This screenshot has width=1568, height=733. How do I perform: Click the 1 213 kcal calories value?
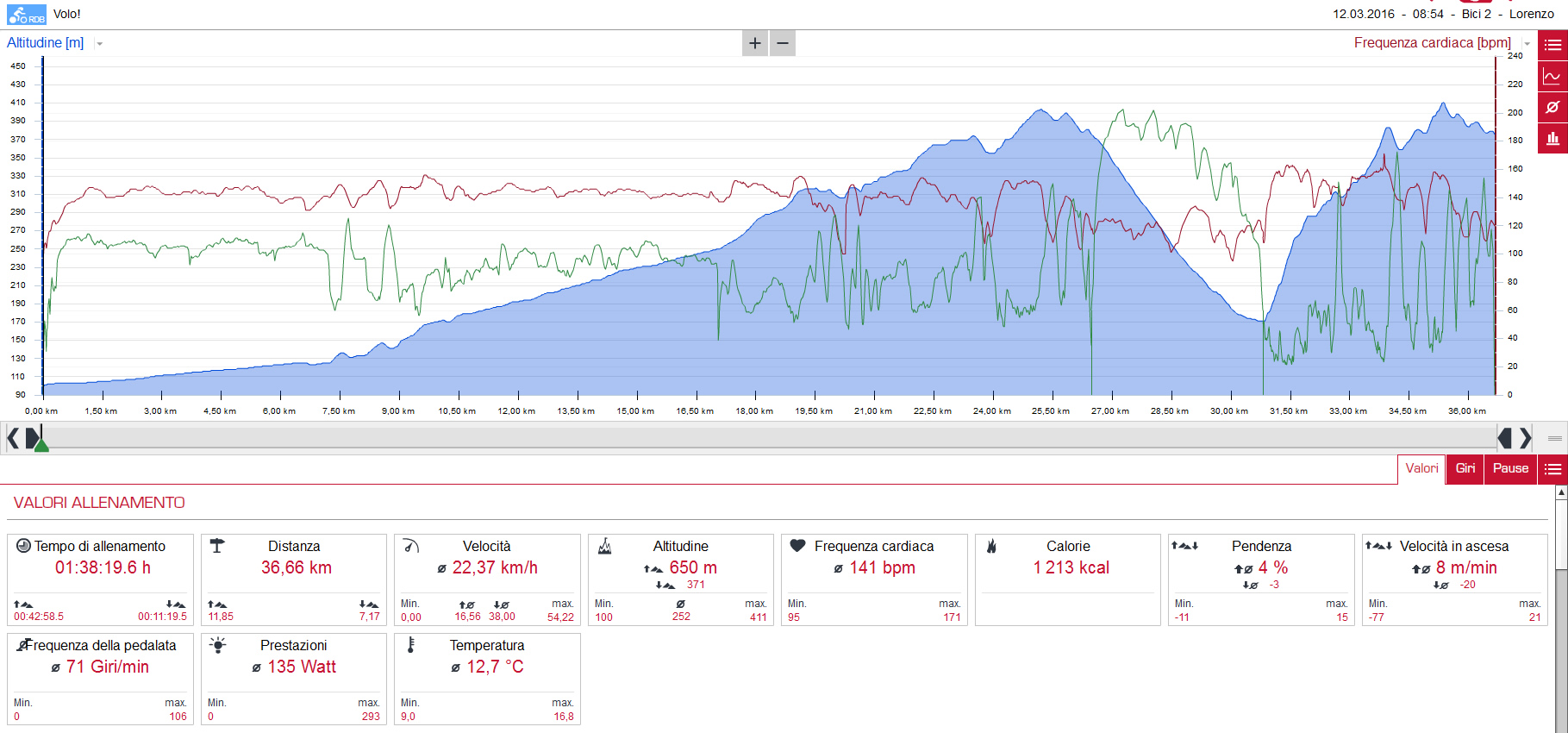pos(1071,567)
